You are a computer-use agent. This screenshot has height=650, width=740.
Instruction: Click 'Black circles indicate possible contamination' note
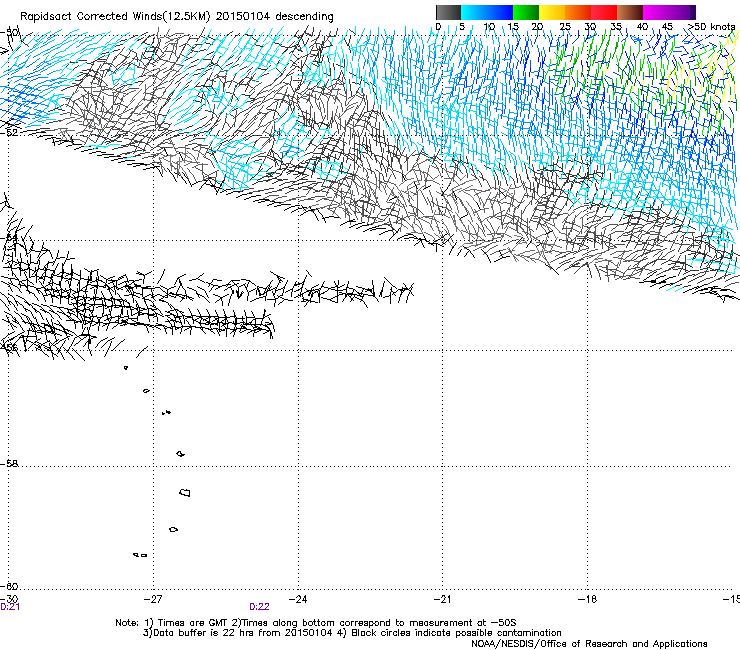pos(456,633)
